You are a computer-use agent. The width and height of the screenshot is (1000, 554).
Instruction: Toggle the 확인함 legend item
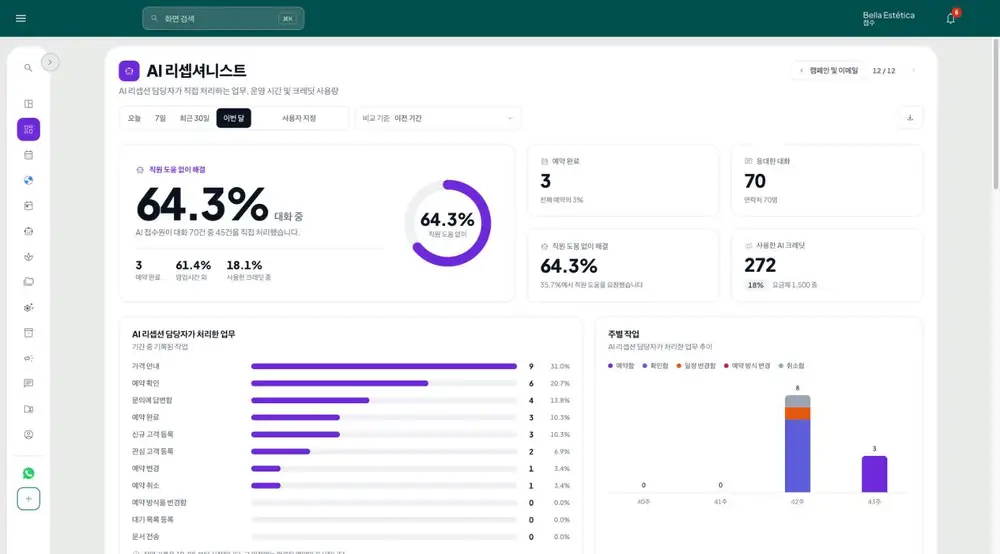tap(655, 366)
